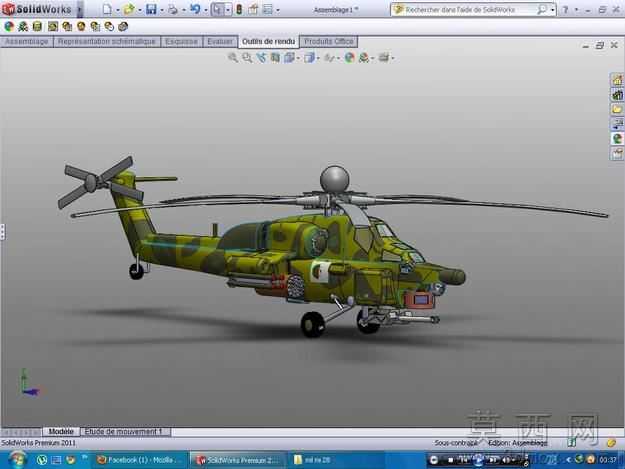Click the View Settings icon in heads-up toolbar
Screen dimensions: 625x469
pyautogui.click(x=383, y=58)
